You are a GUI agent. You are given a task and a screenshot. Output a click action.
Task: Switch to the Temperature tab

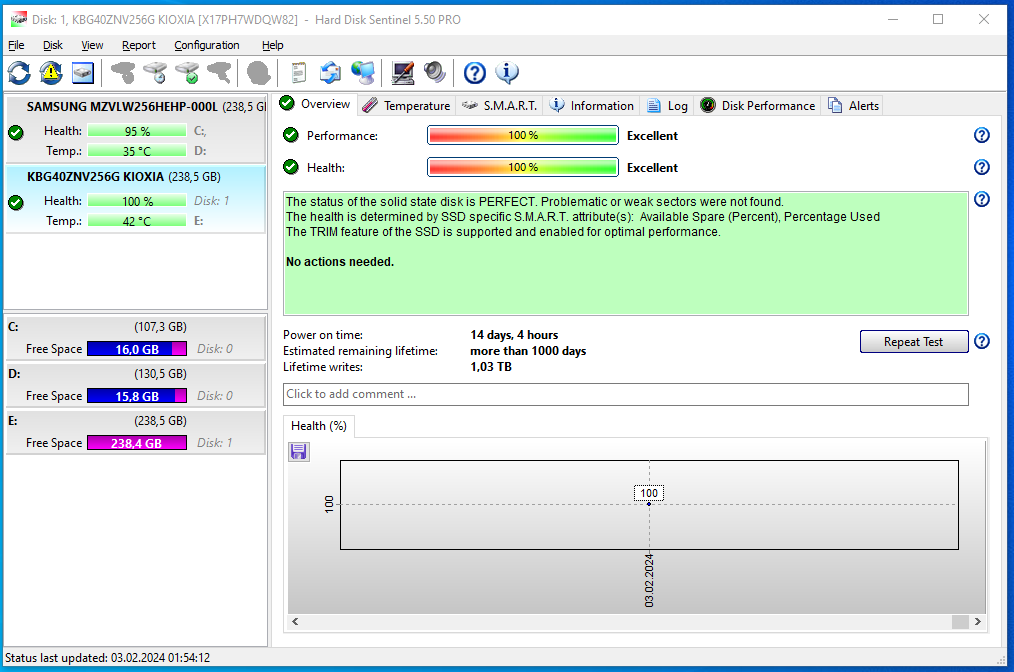pyautogui.click(x=406, y=105)
